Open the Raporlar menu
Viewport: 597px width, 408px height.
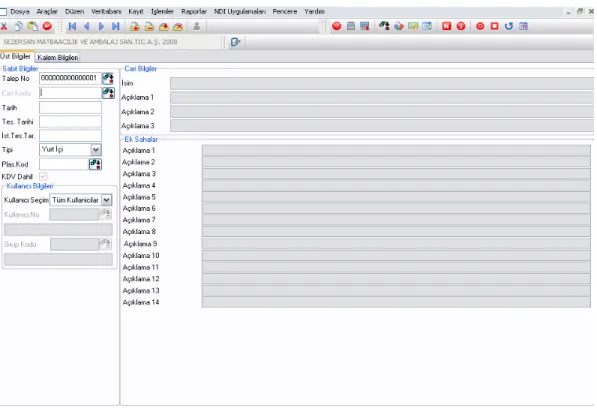194,11
